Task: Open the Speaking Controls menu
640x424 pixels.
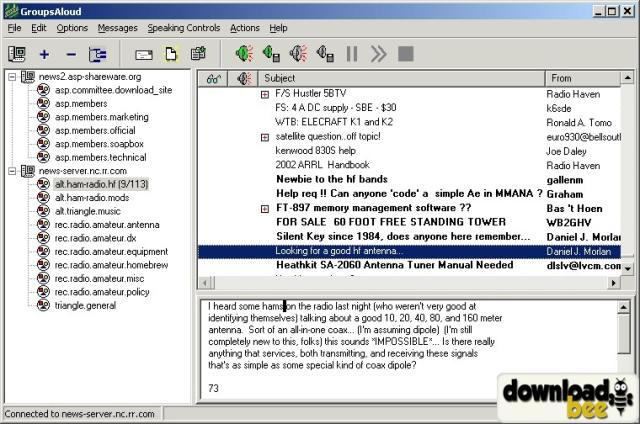Action: coord(184,28)
